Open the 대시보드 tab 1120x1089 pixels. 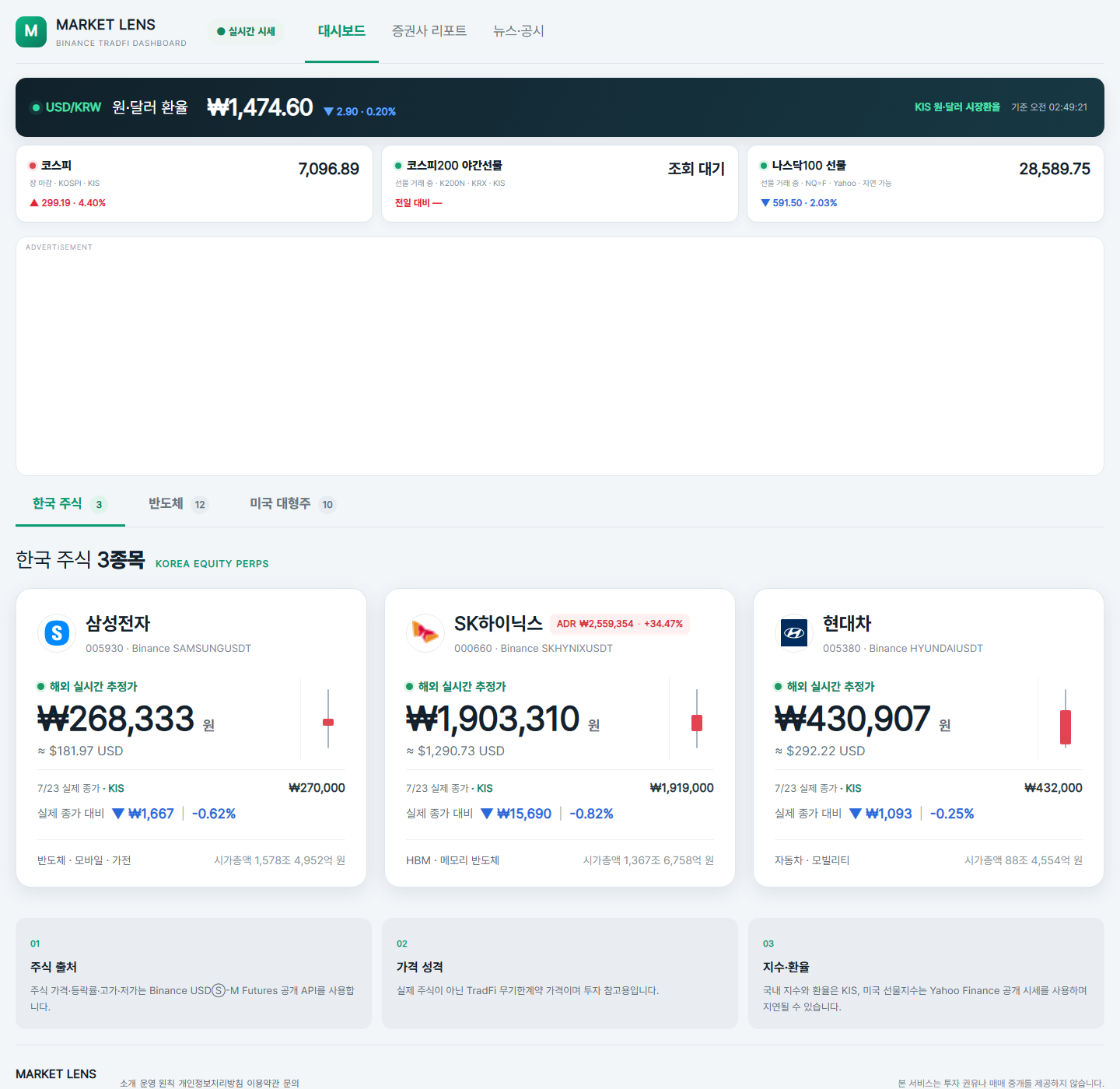tap(341, 31)
